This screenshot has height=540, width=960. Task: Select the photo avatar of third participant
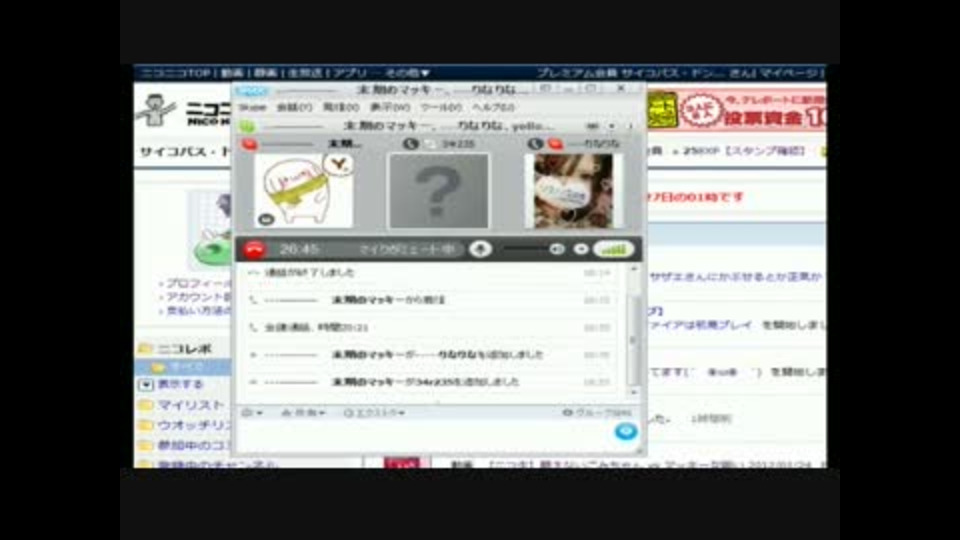tap(573, 191)
